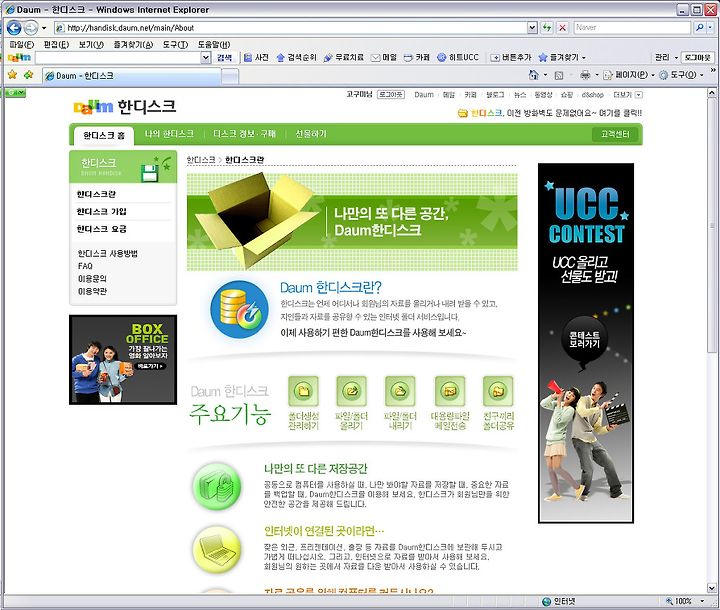
Task: Click the magnifier search icon
Action: pos(699,28)
